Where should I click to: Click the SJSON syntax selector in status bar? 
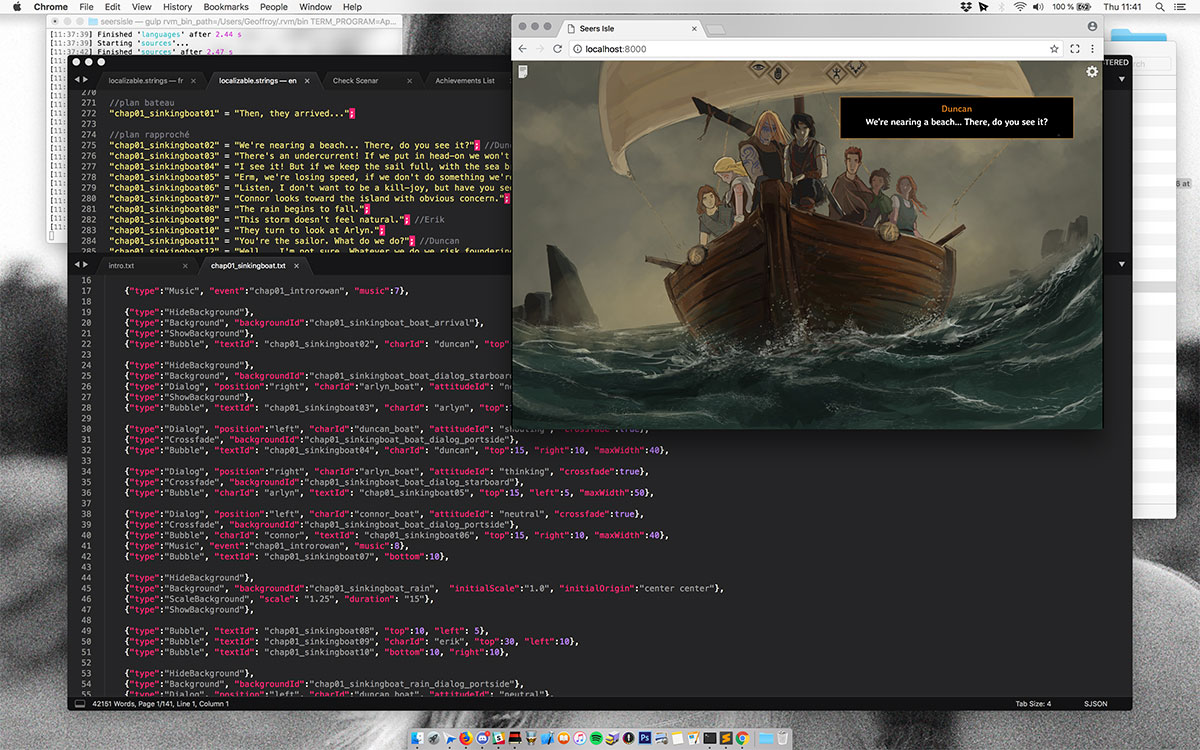pyautogui.click(x=1095, y=704)
